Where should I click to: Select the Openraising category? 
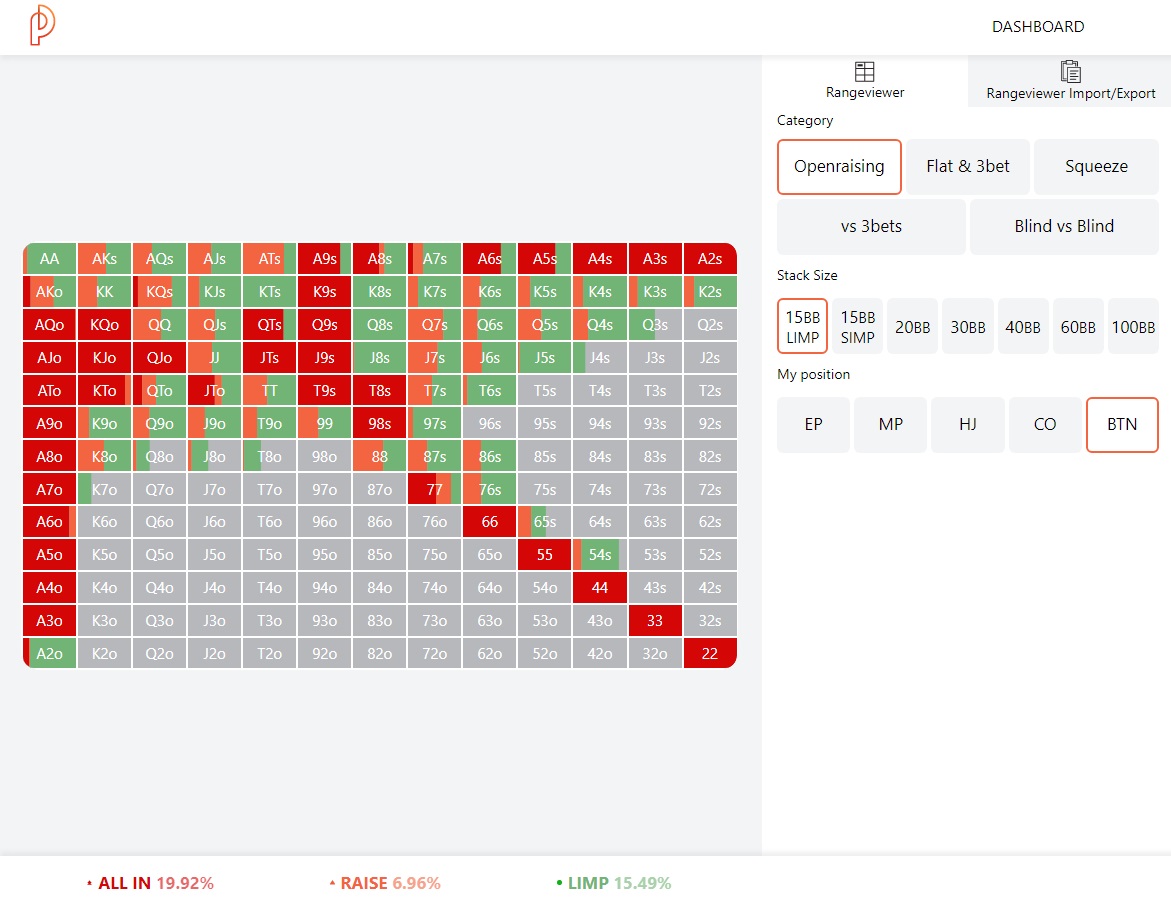(839, 167)
